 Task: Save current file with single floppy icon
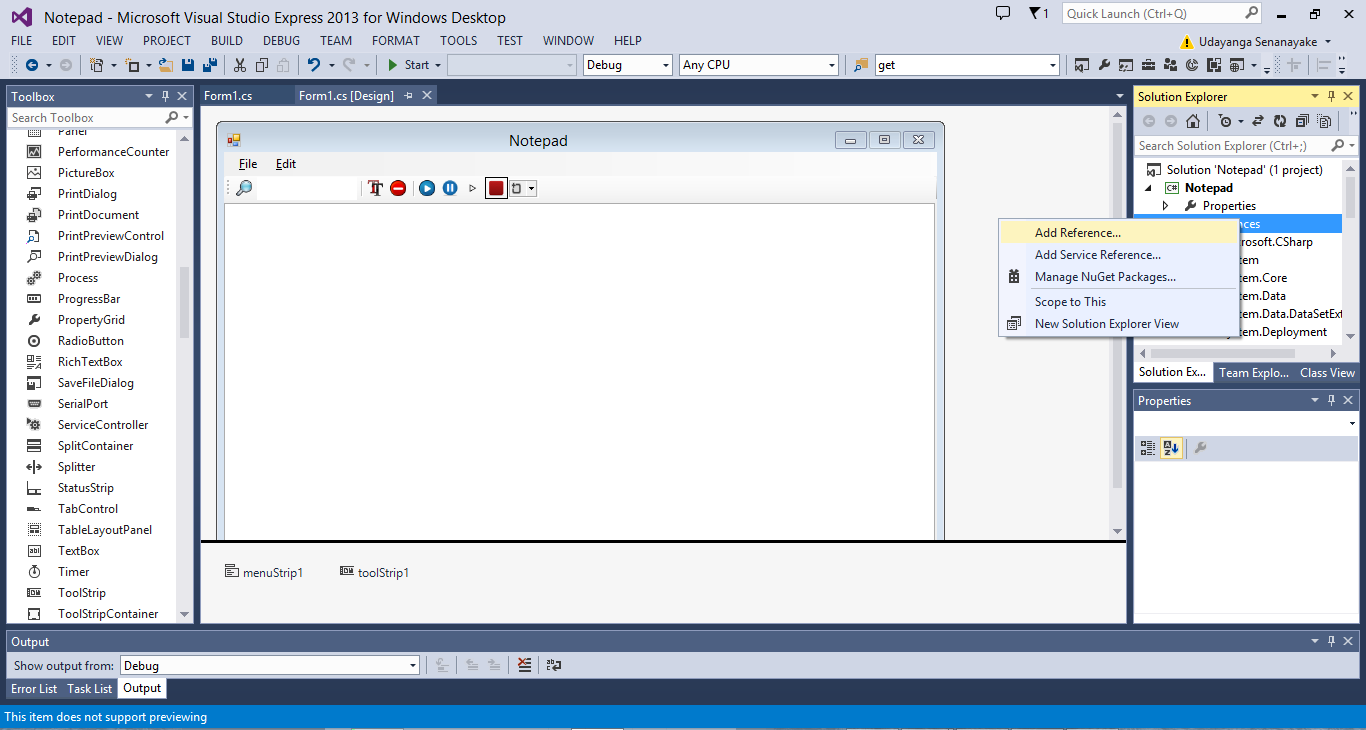[x=189, y=65]
